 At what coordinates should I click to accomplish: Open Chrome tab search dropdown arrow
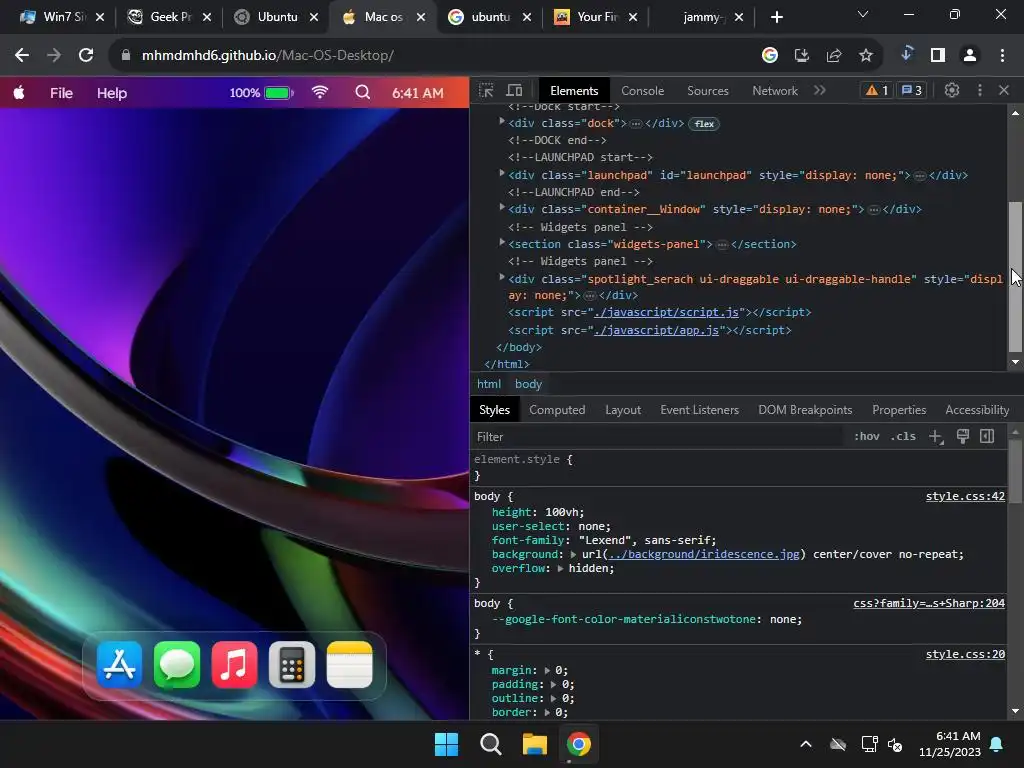[863, 14]
